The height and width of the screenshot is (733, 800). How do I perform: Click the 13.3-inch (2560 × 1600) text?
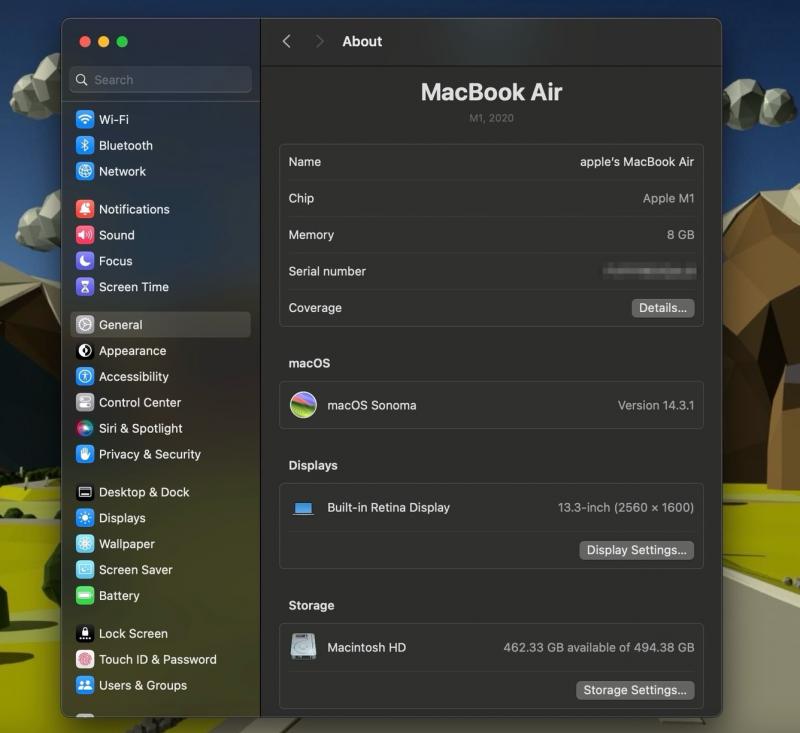pos(626,508)
